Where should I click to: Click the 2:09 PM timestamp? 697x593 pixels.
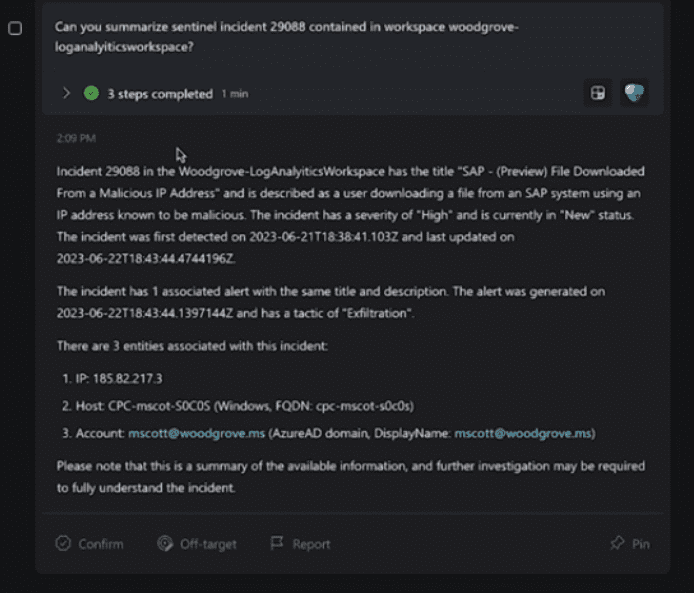[76, 138]
